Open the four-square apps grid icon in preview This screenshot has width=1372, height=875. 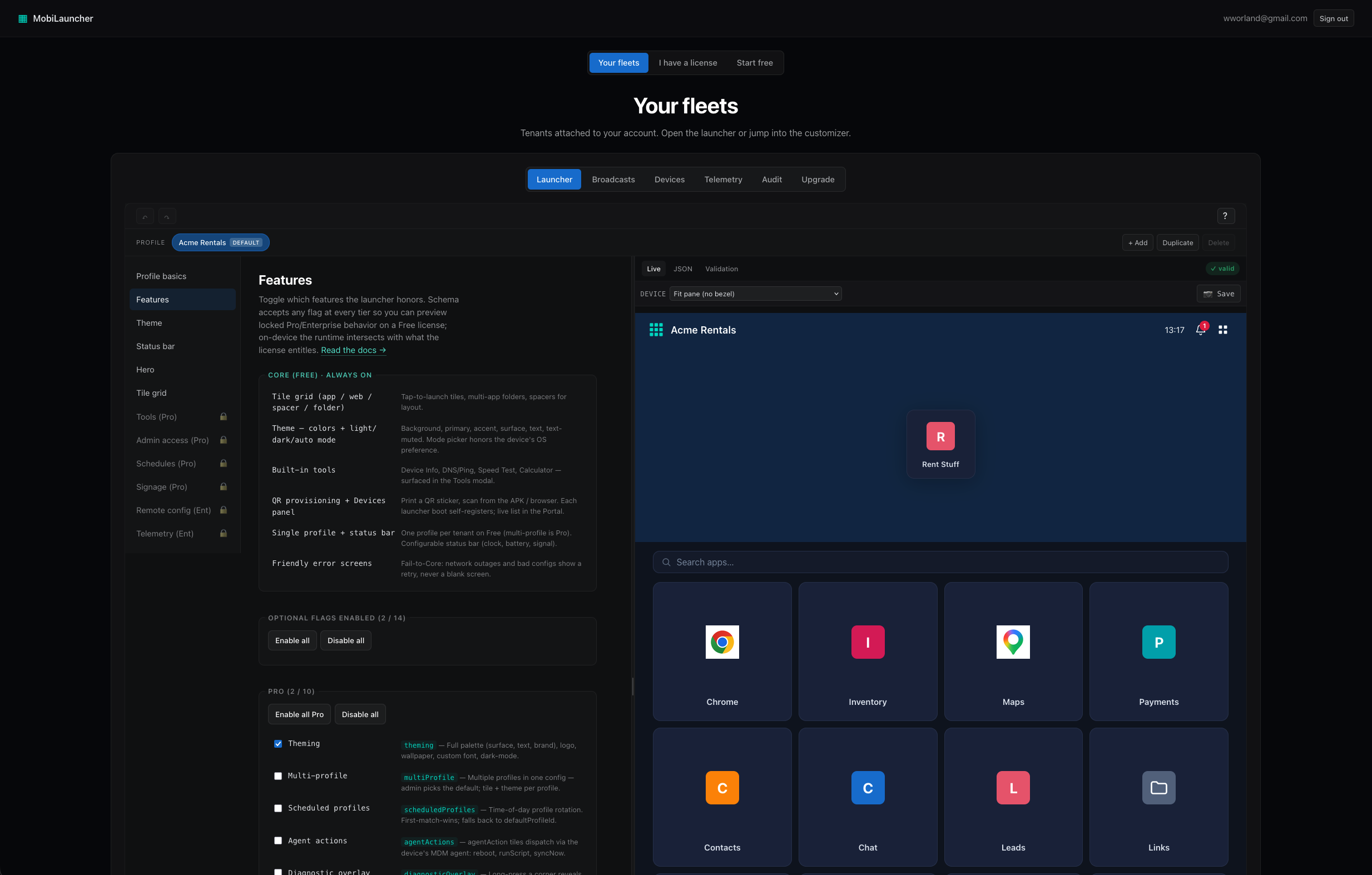tap(1223, 330)
